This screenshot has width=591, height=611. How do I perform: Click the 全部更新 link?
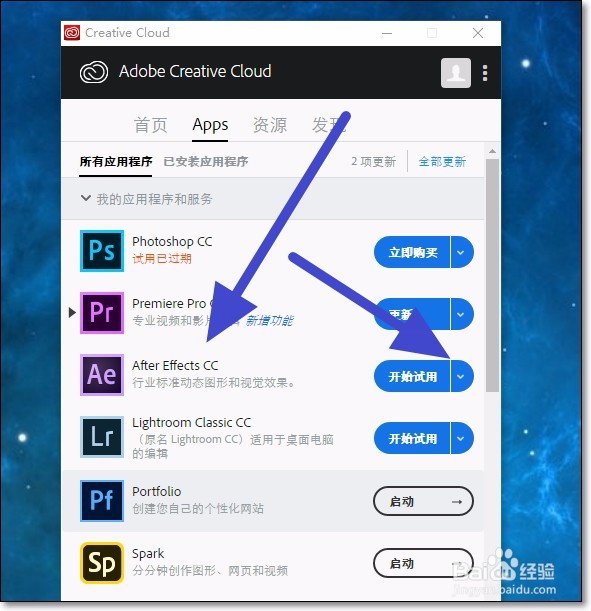coord(442,161)
